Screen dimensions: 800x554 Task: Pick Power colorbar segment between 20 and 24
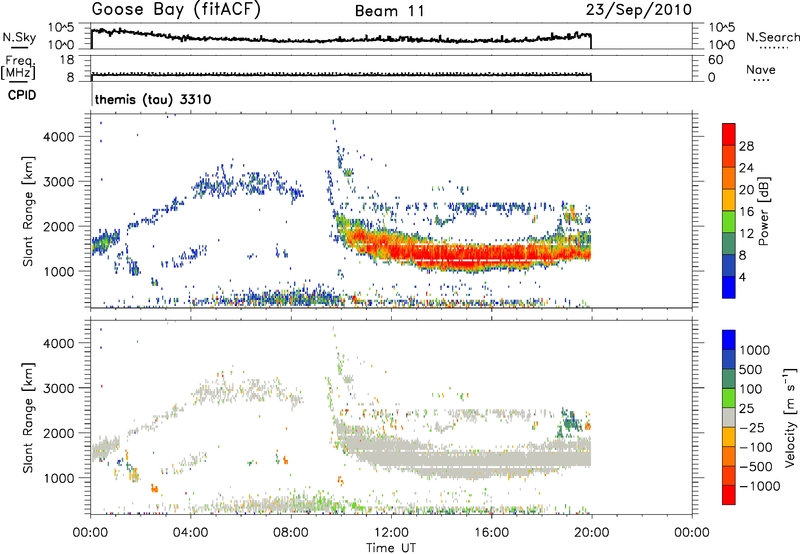click(729, 178)
